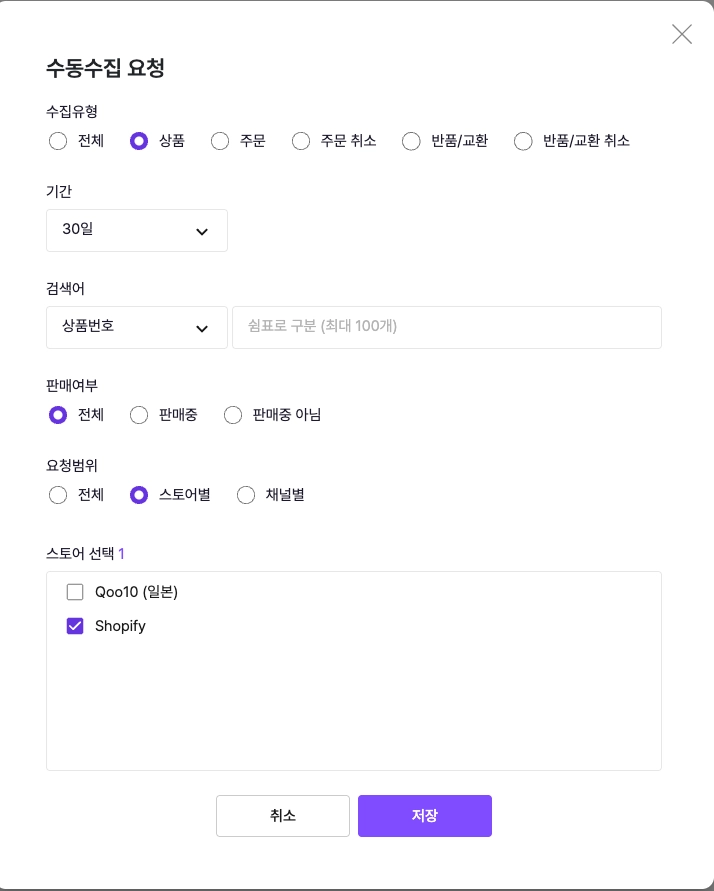This screenshot has height=891, width=714.
Task: Click the 저장 save button
Action: pos(425,816)
